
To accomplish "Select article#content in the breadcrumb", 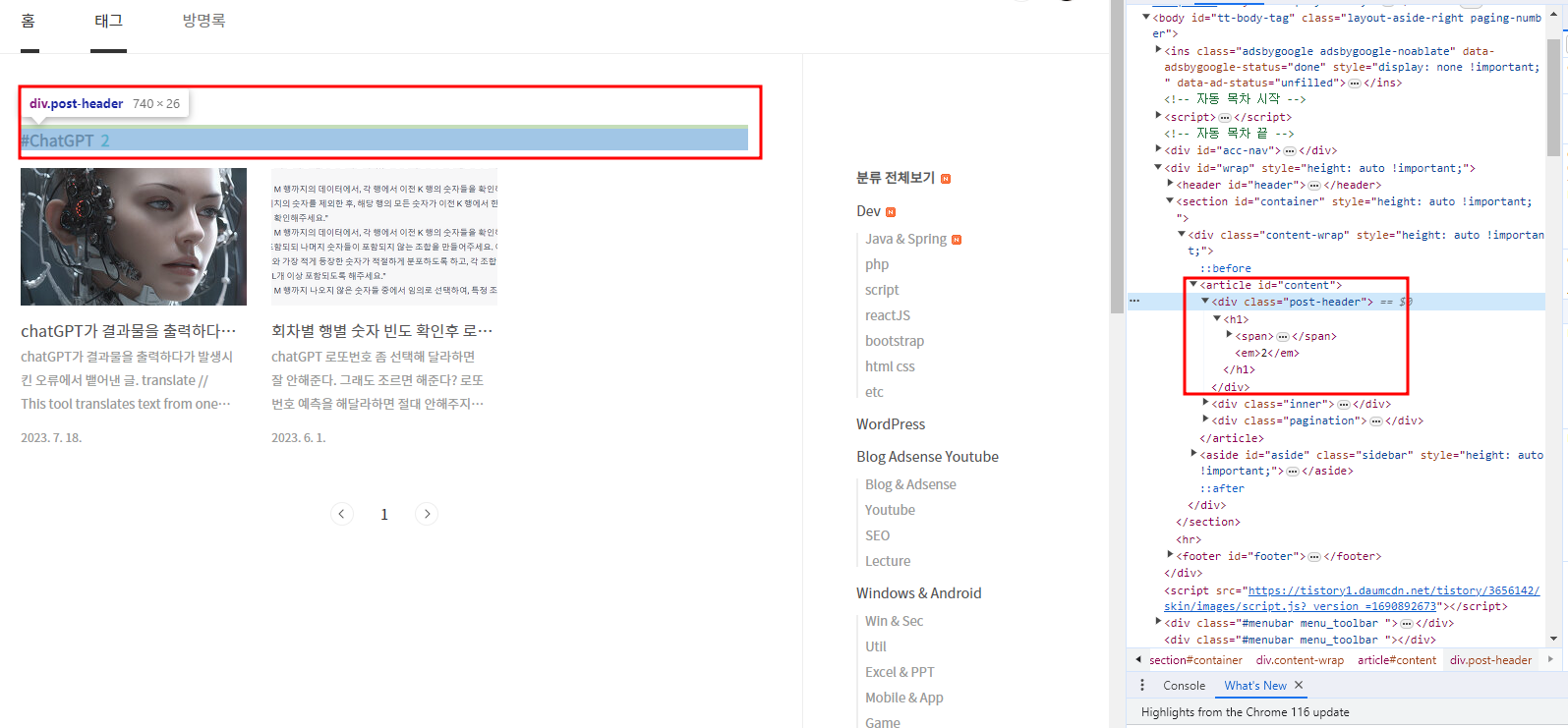I will click(x=1397, y=660).
